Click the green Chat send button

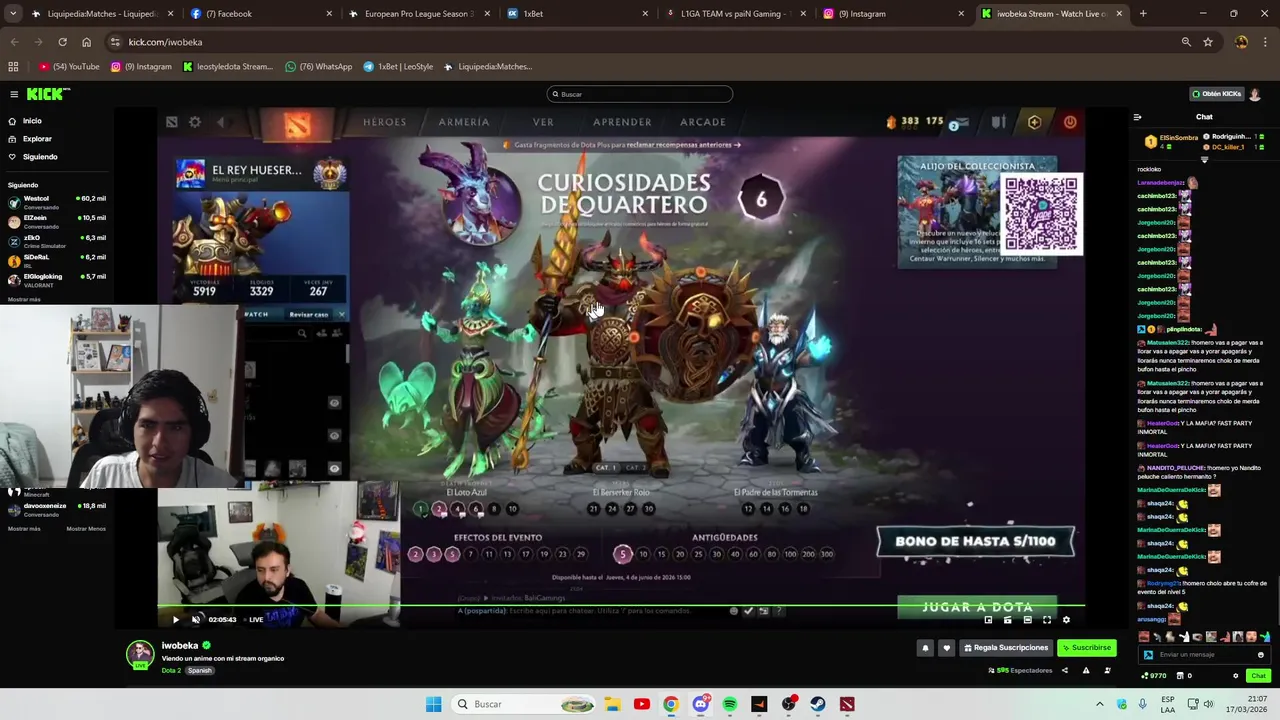(1258, 676)
